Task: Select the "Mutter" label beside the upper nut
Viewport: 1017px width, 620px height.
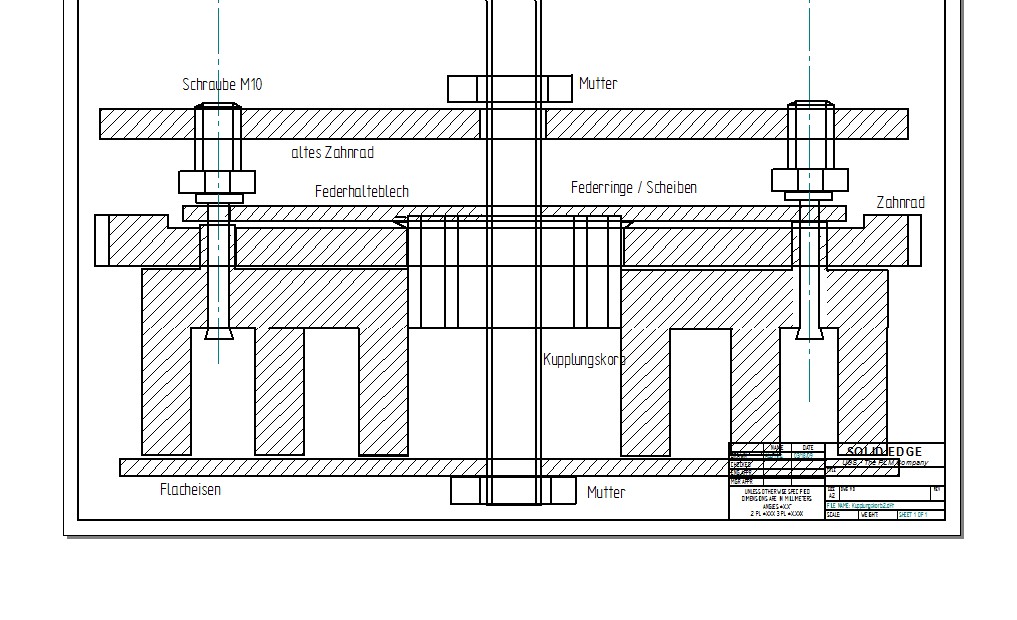Action: 598,84
